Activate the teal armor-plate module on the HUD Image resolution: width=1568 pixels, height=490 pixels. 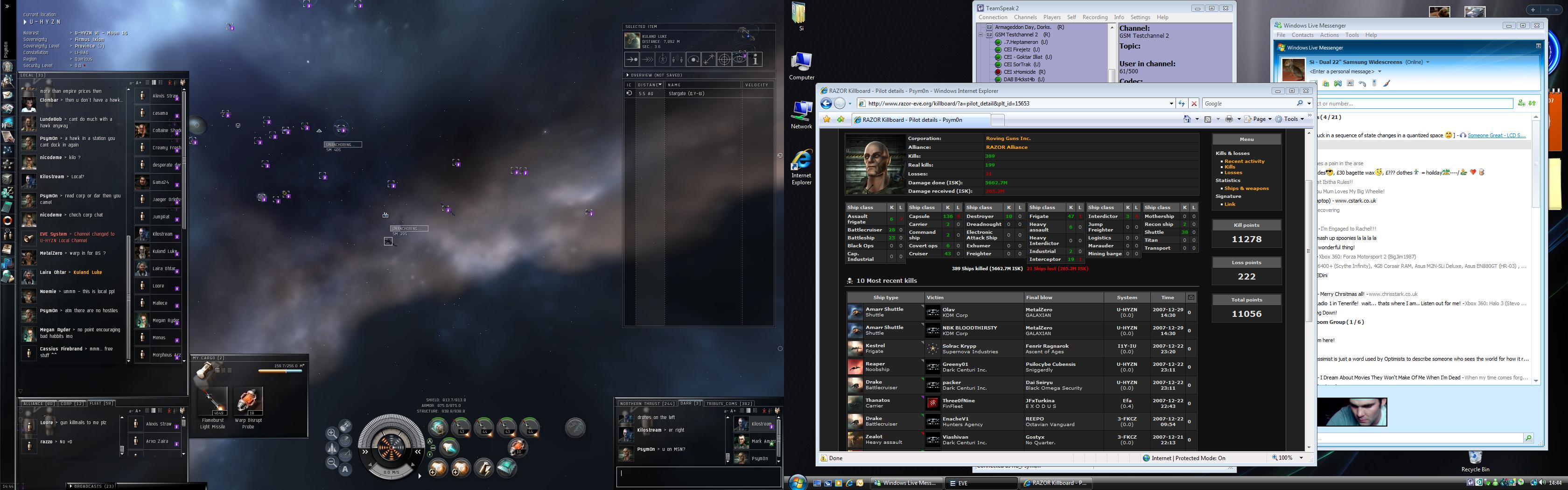point(506,468)
